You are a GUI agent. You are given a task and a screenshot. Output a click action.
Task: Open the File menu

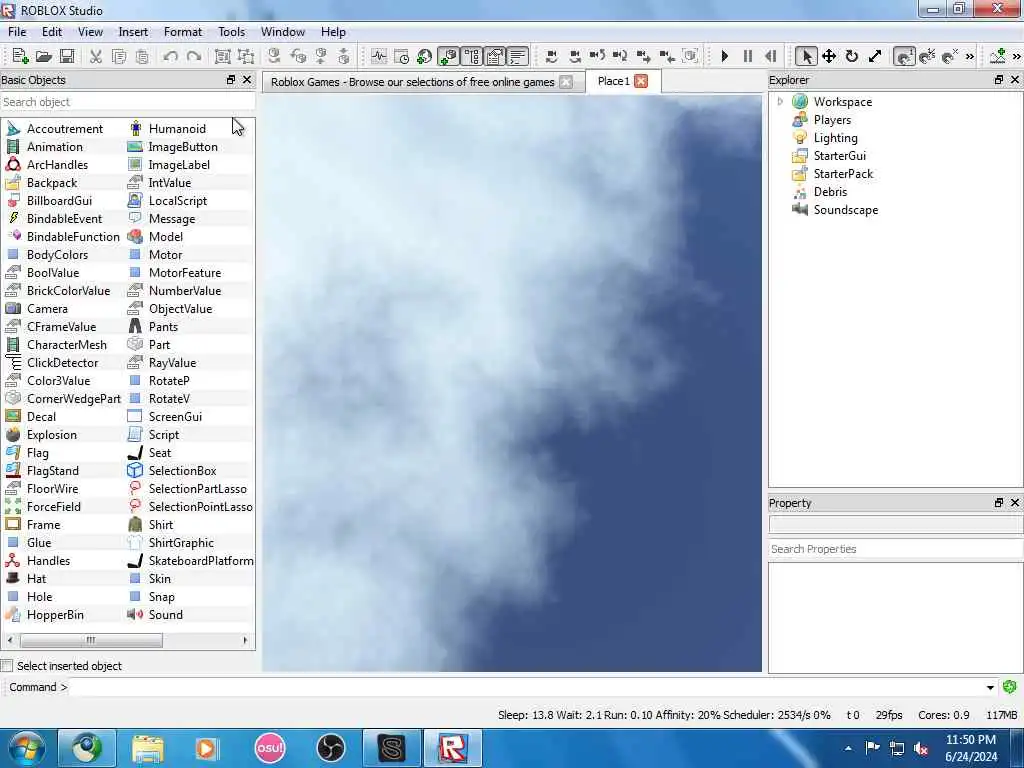pos(17,31)
